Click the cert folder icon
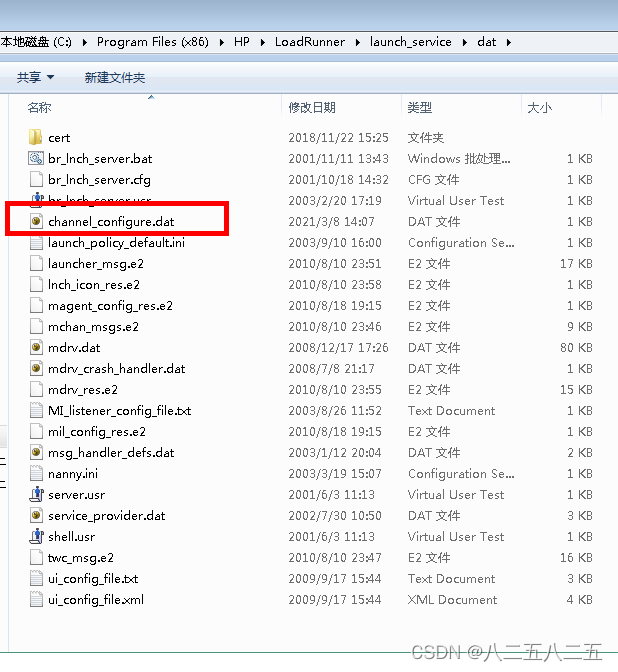 (x=36, y=138)
